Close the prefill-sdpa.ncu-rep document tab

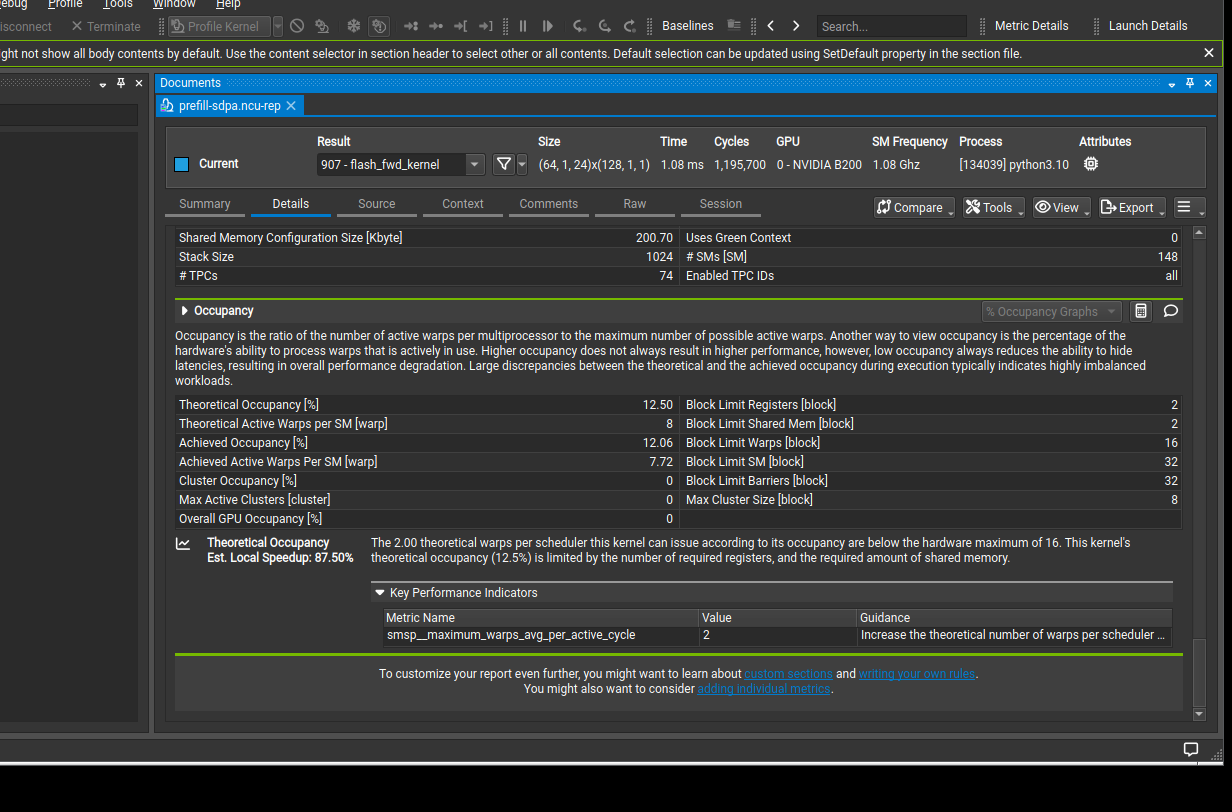tap(291, 105)
